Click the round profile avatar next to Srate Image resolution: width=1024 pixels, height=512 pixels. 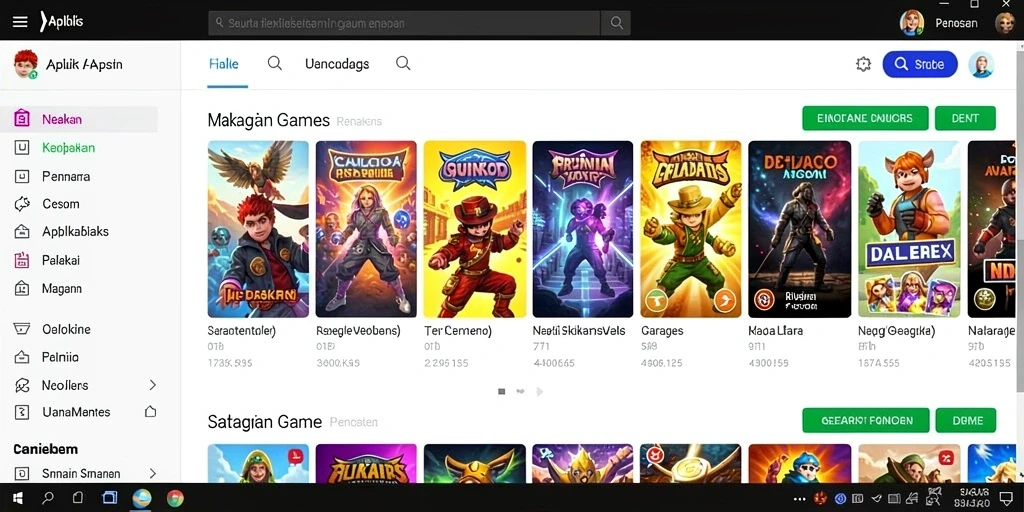coord(981,65)
